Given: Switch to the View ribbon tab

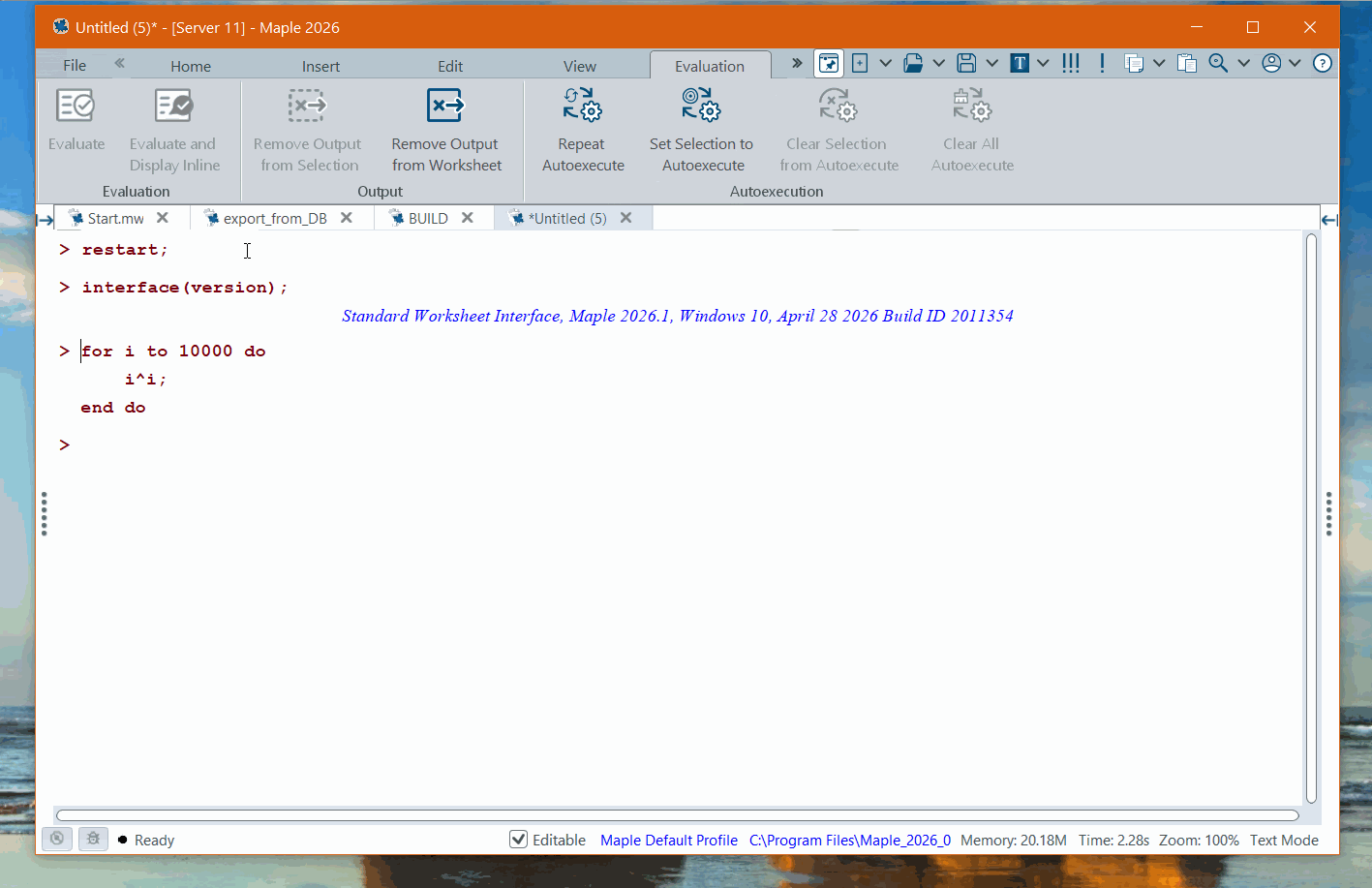Looking at the screenshot, I should pos(580,66).
